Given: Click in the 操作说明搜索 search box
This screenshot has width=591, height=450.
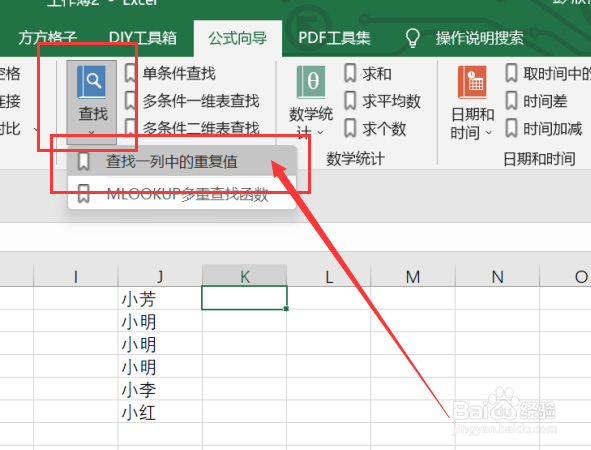Looking at the screenshot, I should tap(479, 38).
